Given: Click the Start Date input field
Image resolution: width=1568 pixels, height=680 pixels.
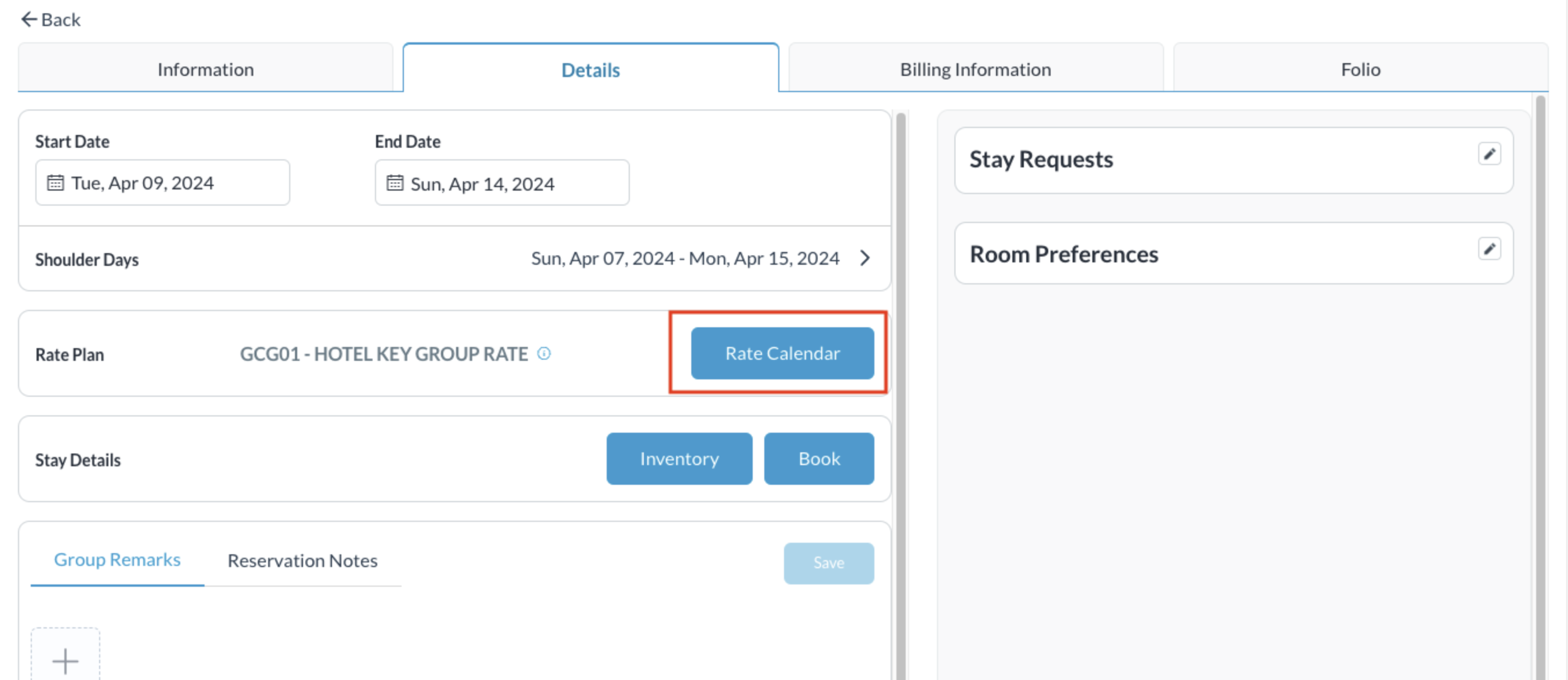Looking at the screenshot, I should (x=162, y=182).
